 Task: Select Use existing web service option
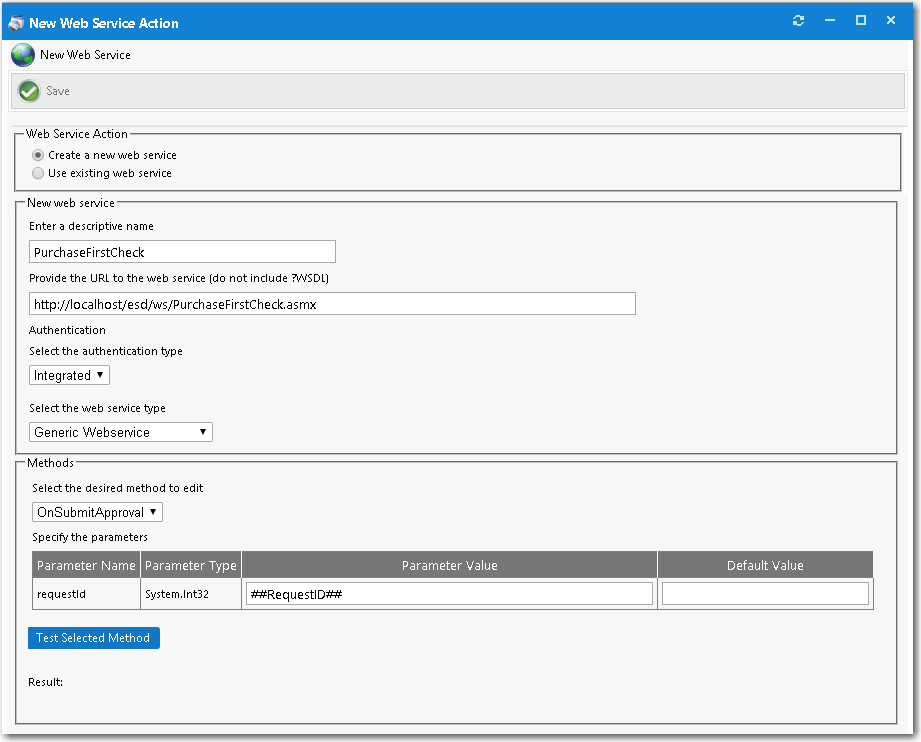[38, 173]
